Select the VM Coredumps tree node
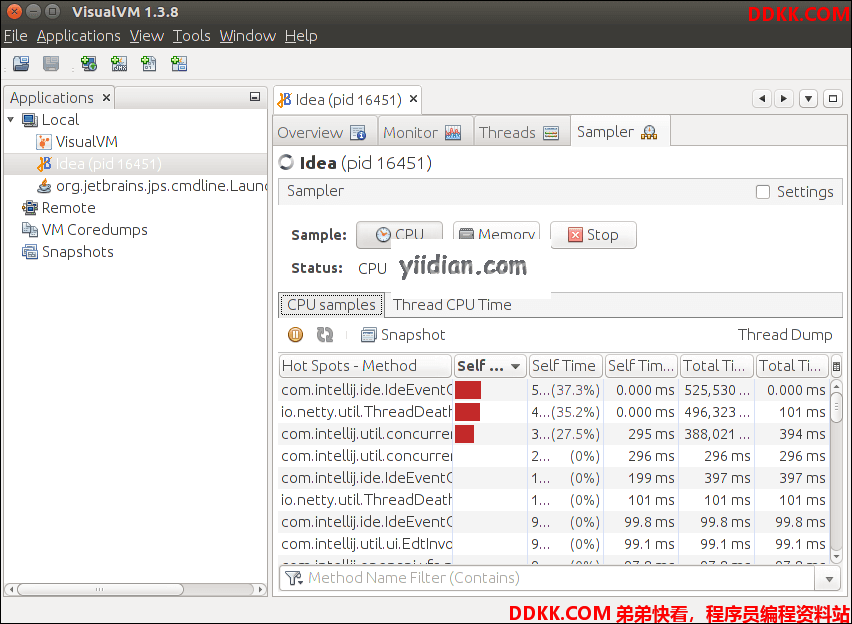Image resolution: width=852 pixels, height=624 pixels. click(x=84, y=230)
